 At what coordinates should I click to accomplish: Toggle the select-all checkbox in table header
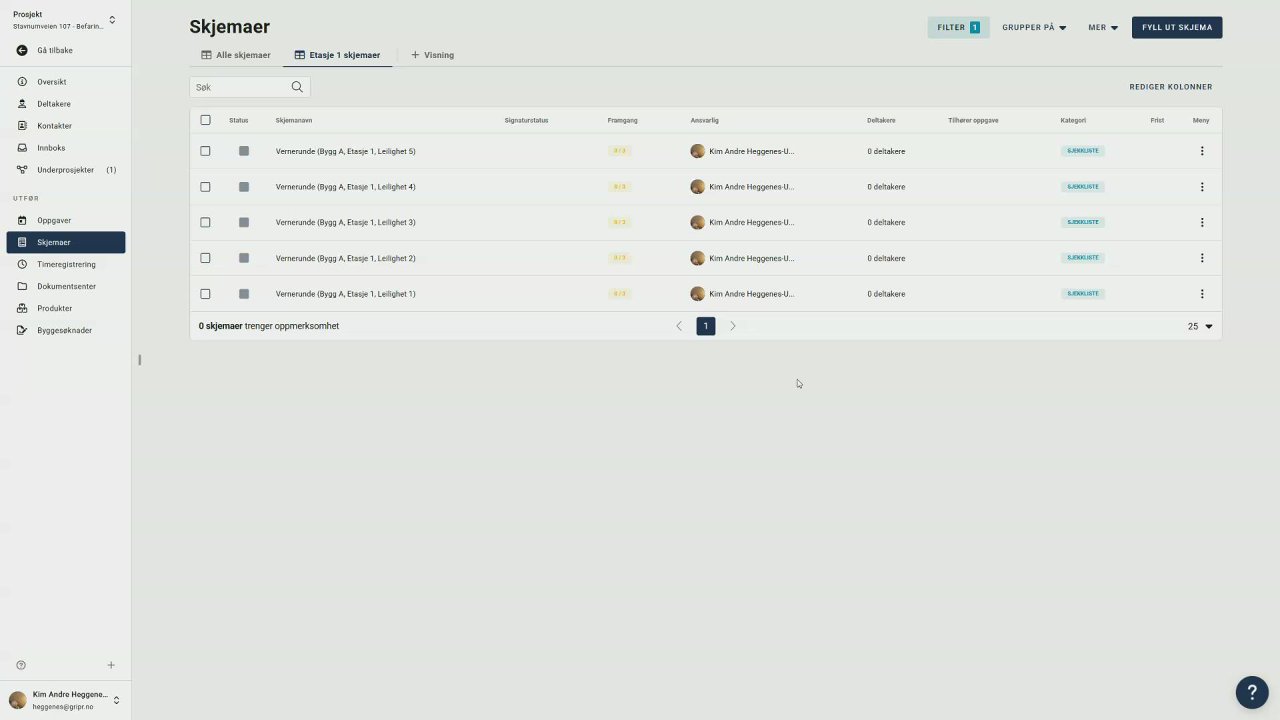click(x=205, y=120)
